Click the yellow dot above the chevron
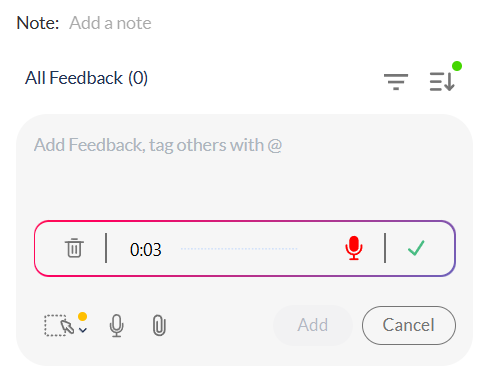The width and height of the screenshot is (487, 367). tap(83, 316)
